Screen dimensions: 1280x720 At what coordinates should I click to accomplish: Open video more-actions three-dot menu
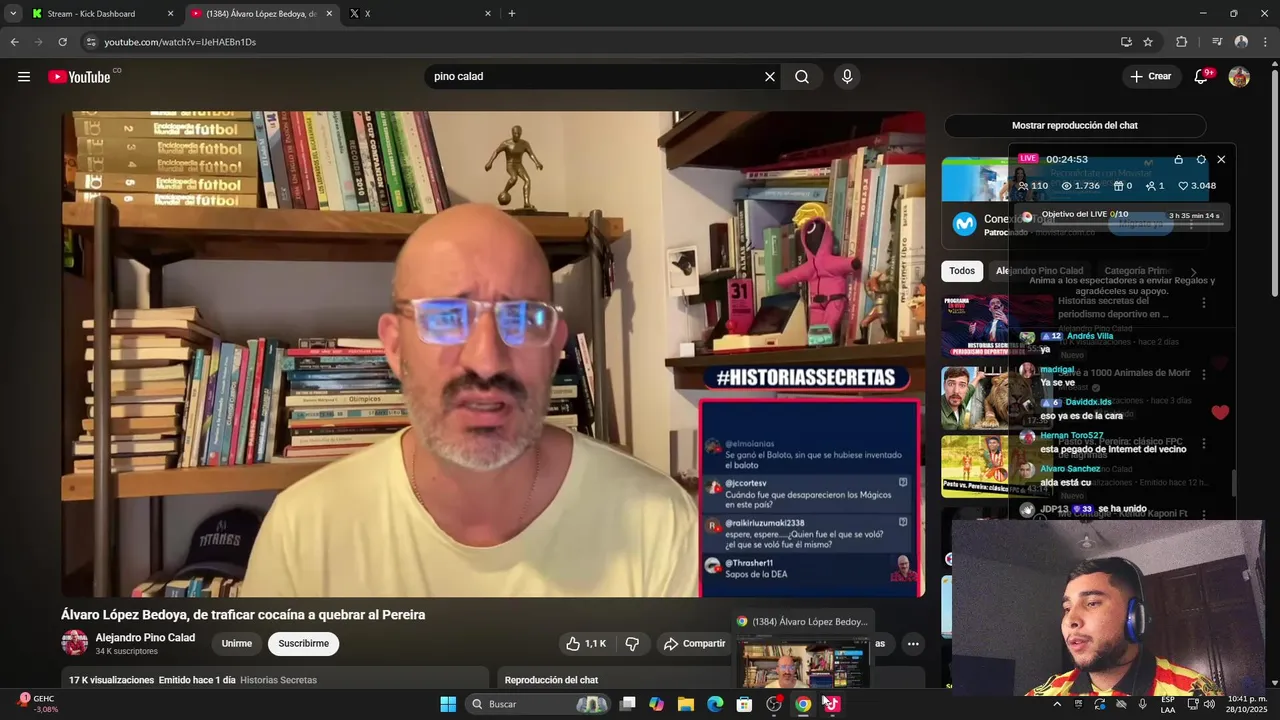(x=913, y=644)
